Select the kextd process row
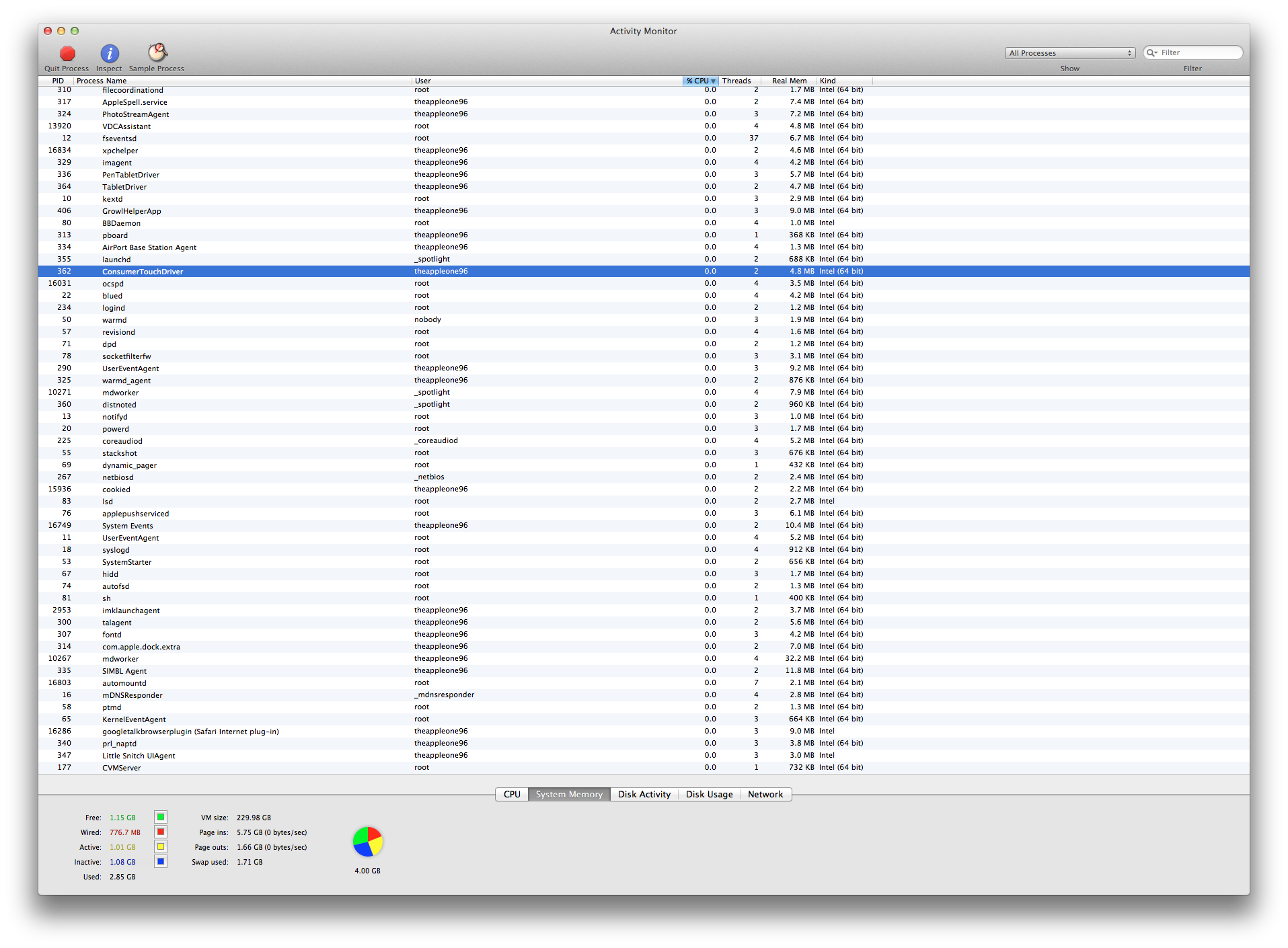Viewport: 1288px width, 948px height. [644, 199]
